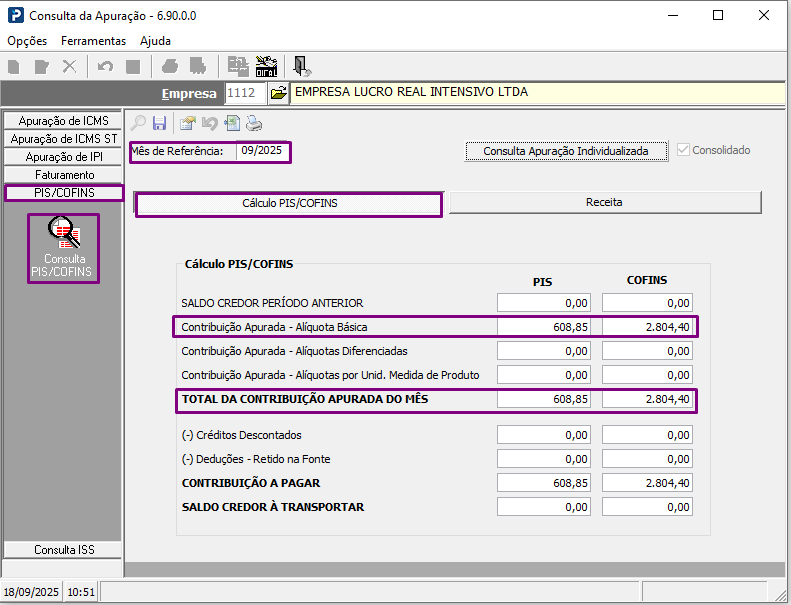
Task: Expand the Apuração de ICMS section
Action: (x=63, y=121)
